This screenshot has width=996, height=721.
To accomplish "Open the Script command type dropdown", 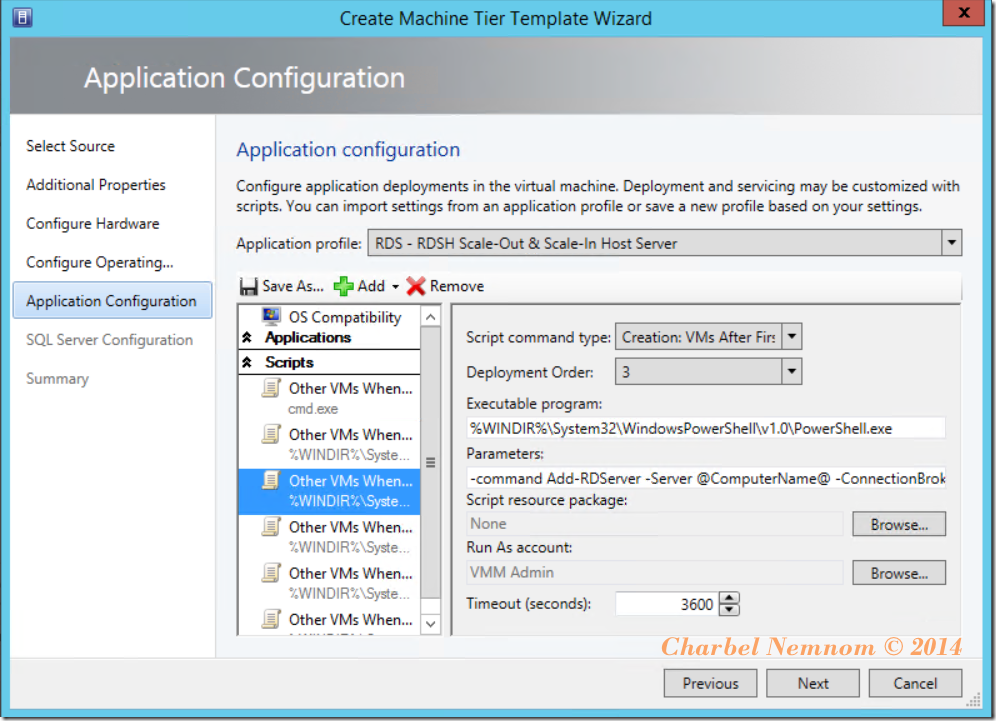I will (791, 337).
